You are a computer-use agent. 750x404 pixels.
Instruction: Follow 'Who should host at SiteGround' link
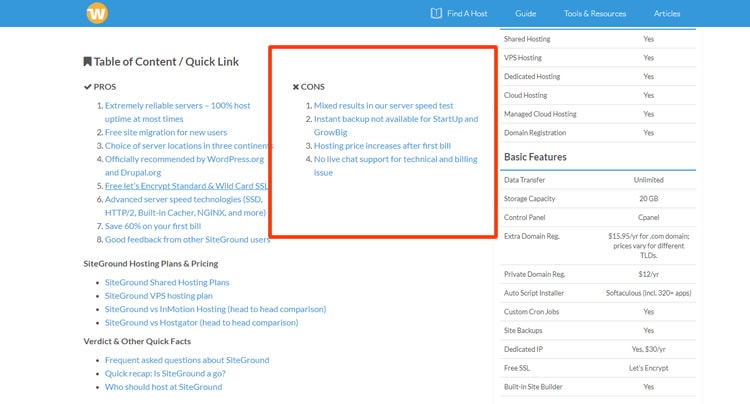[x=163, y=386]
